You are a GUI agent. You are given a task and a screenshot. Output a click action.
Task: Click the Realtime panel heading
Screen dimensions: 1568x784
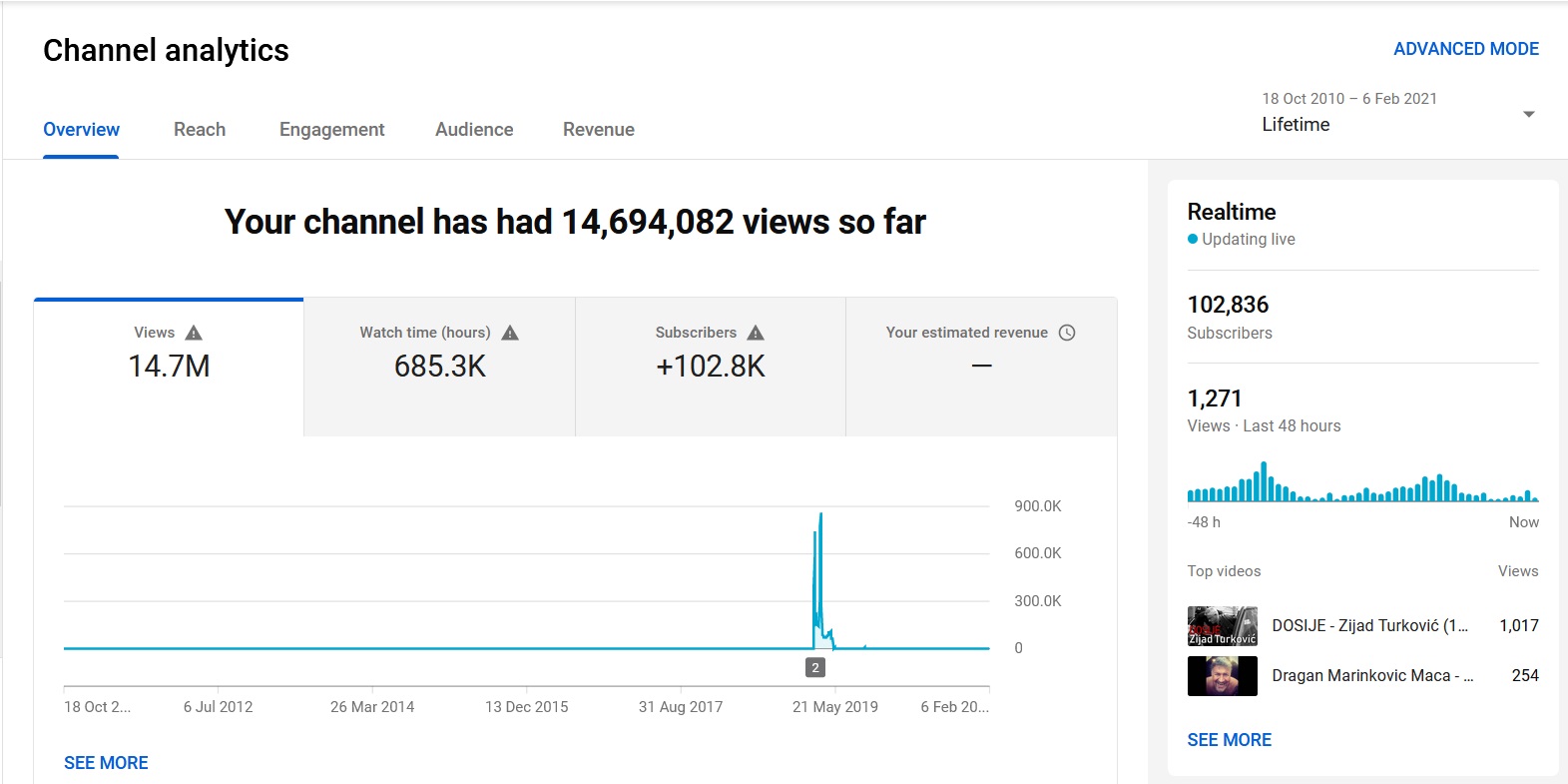1232,212
